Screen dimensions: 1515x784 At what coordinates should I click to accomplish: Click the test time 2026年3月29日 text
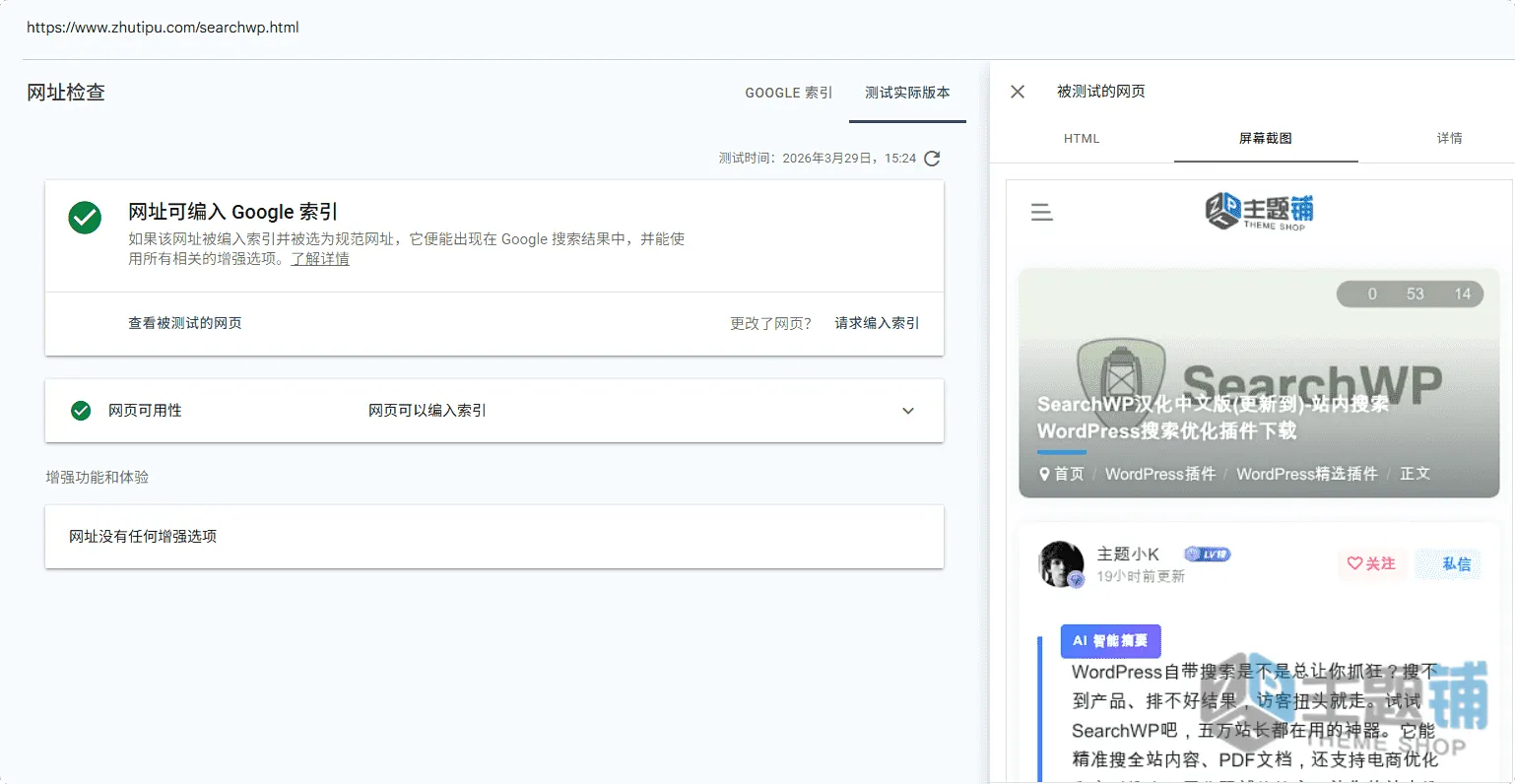click(x=818, y=159)
